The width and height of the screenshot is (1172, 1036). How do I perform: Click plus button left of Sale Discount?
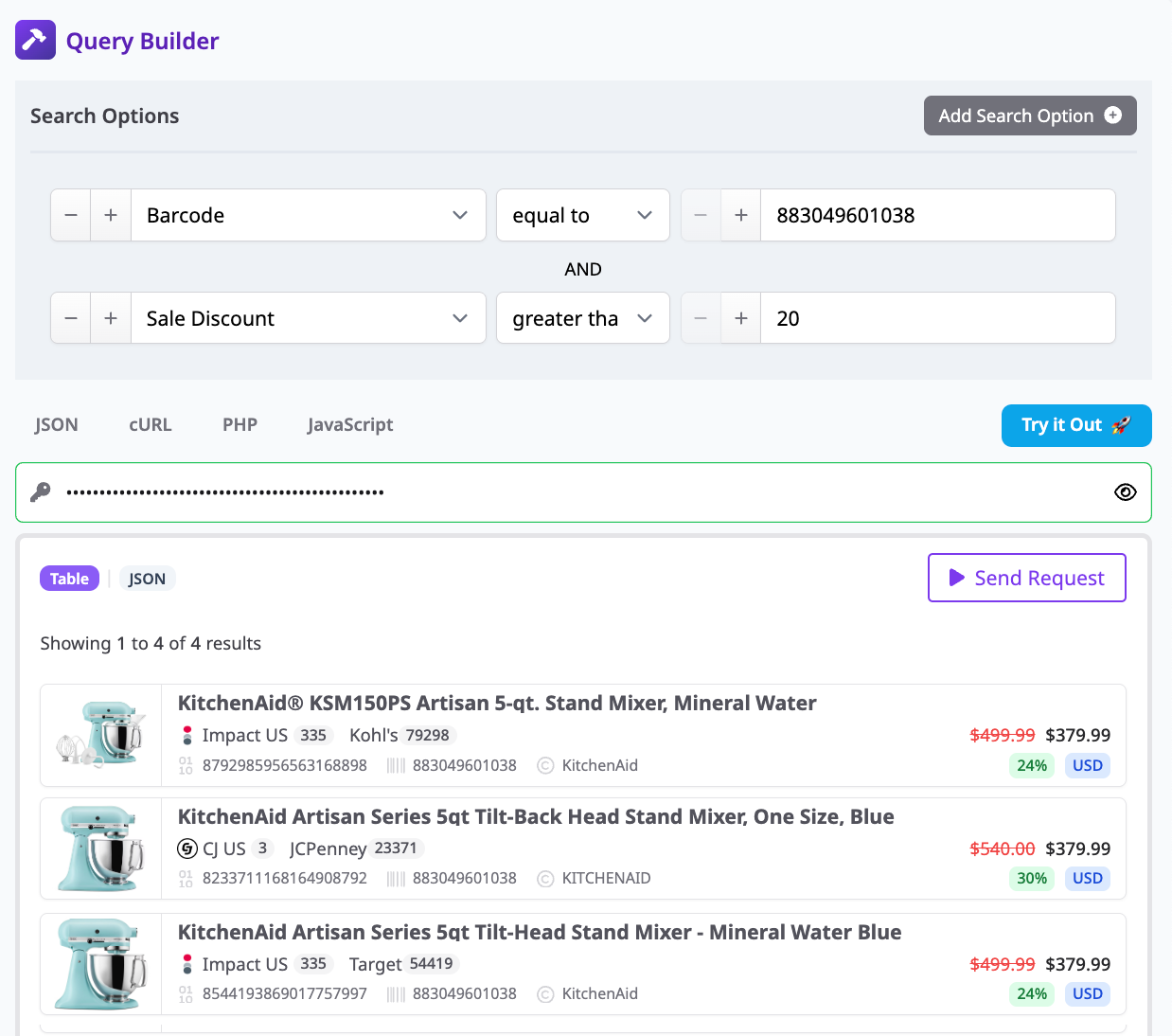[x=111, y=318]
